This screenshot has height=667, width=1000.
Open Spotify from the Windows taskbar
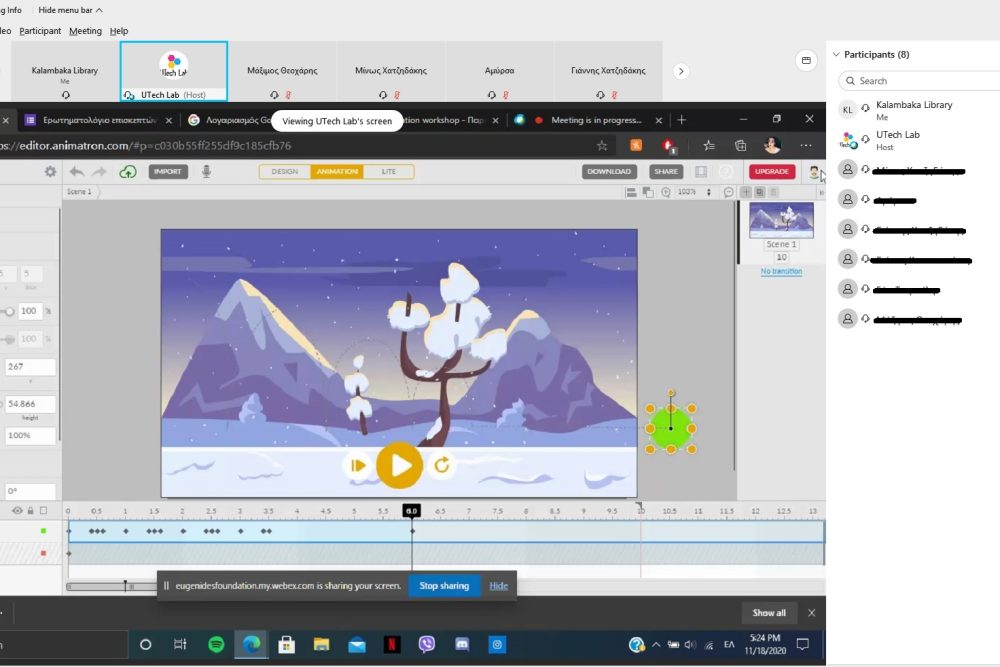(x=215, y=645)
